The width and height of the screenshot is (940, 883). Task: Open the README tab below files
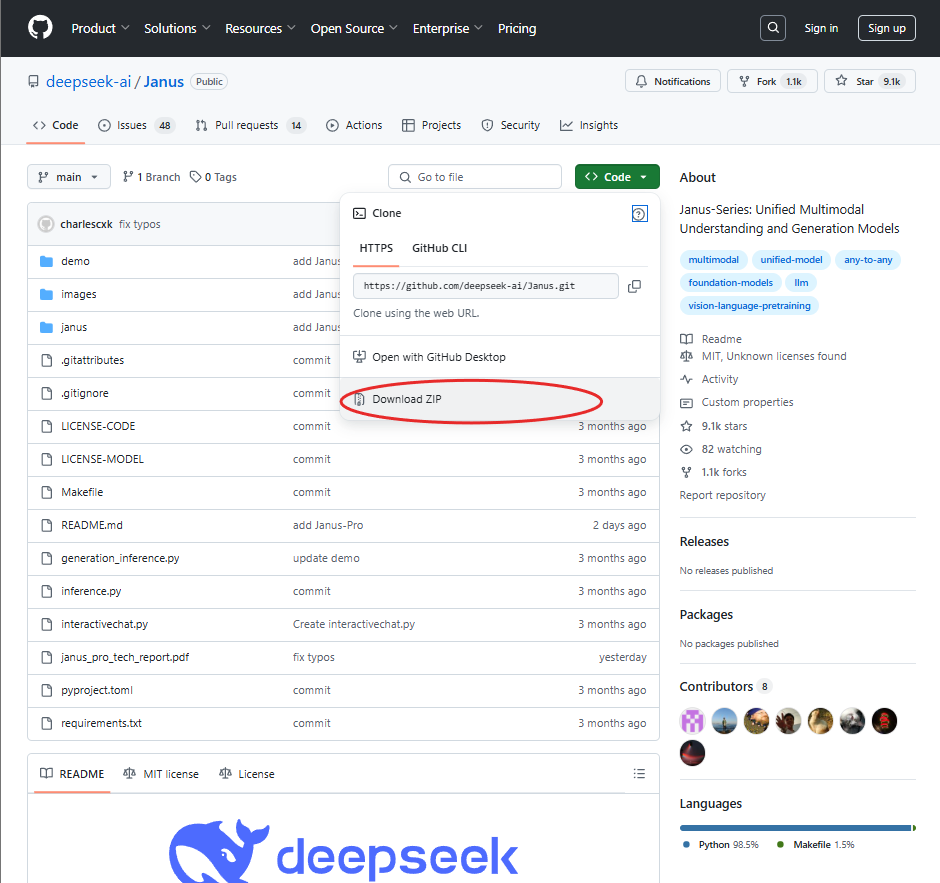(72, 774)
